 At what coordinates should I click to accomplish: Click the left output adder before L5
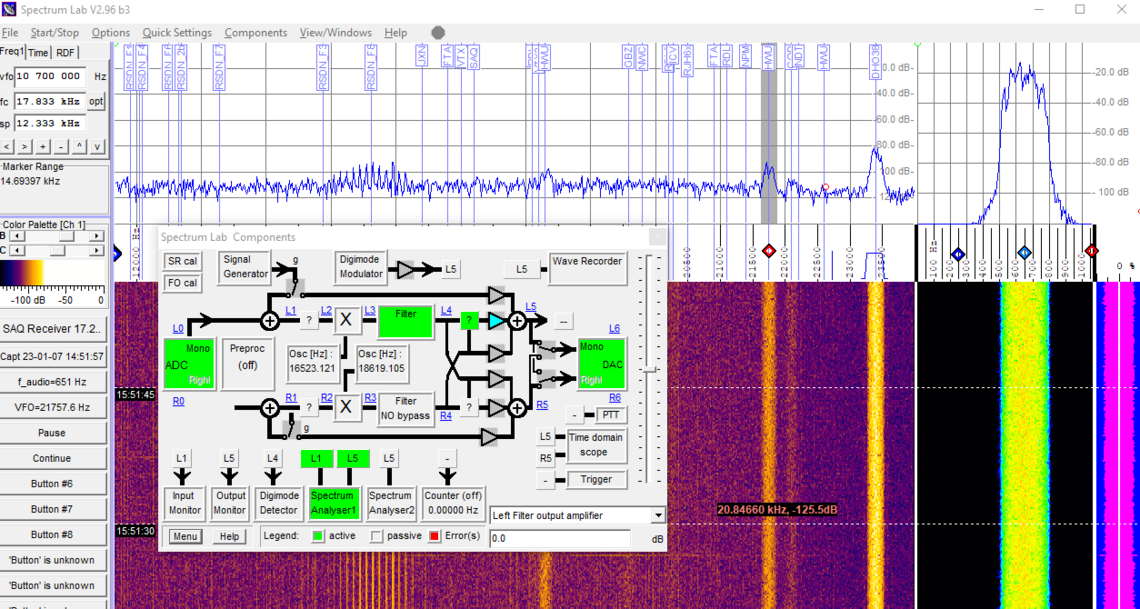pyautogui.click(x=517, y=320)
